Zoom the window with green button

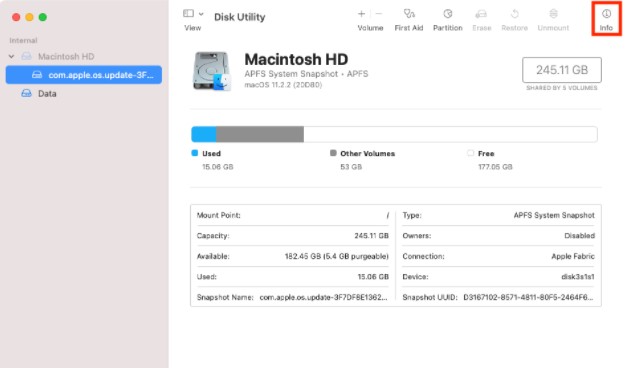point(43,17)
